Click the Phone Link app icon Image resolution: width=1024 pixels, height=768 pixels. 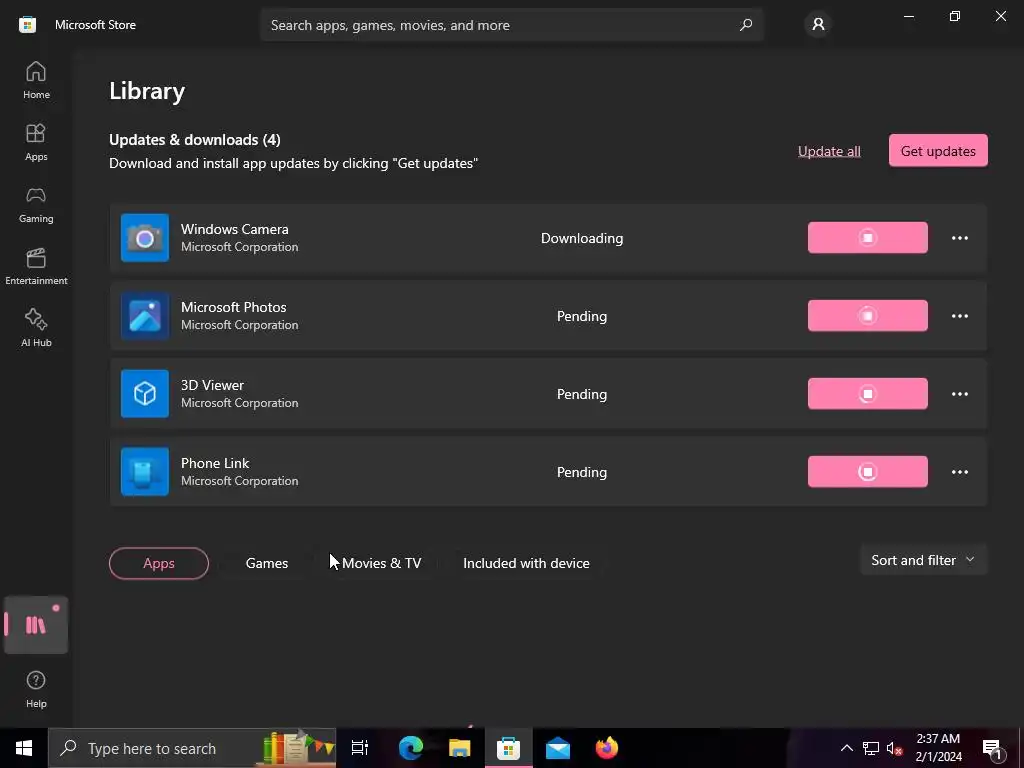[x=145, y=472]
